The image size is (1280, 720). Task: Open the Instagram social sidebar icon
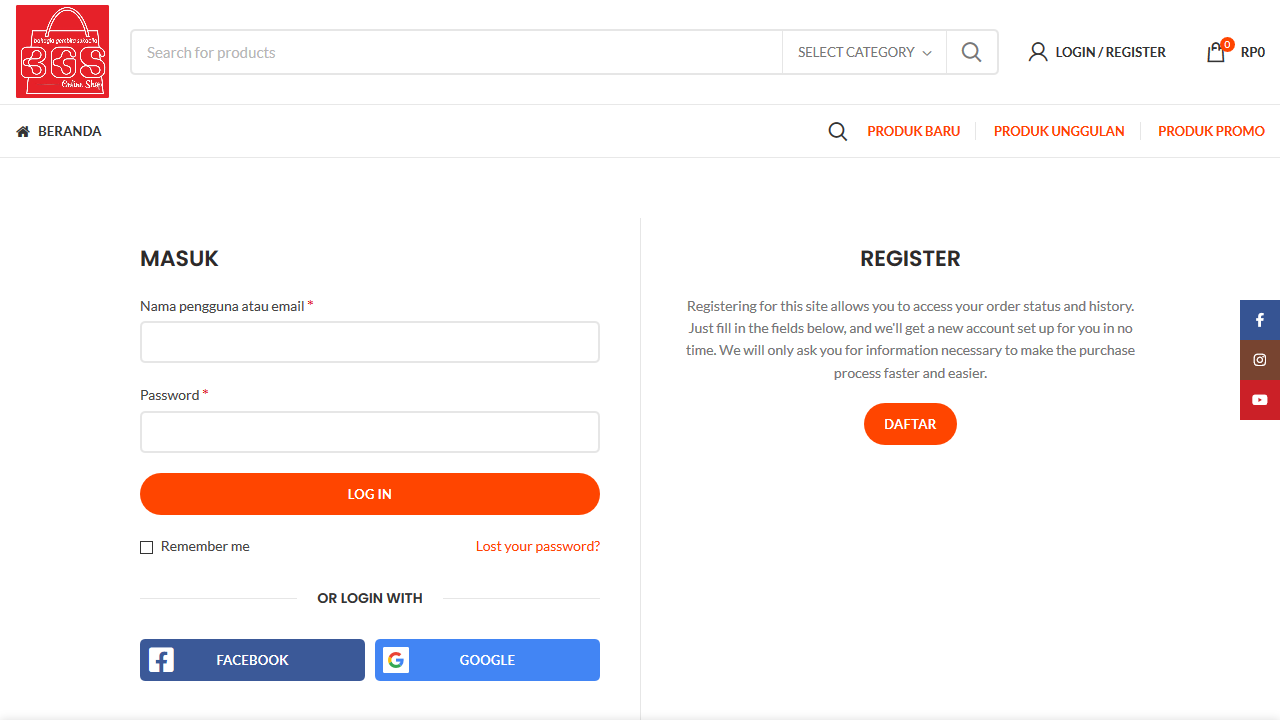tap(1260, 360)
